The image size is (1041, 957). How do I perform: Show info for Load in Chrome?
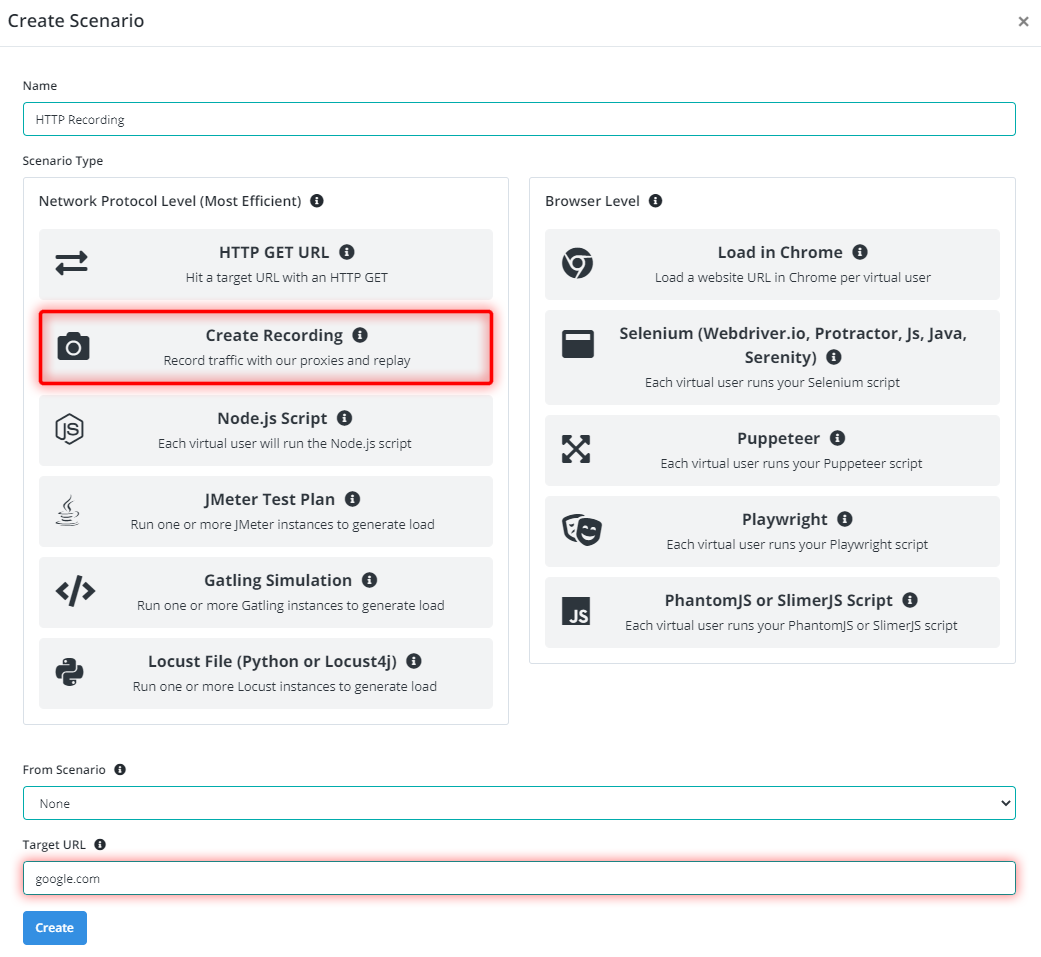coord(860,252)
